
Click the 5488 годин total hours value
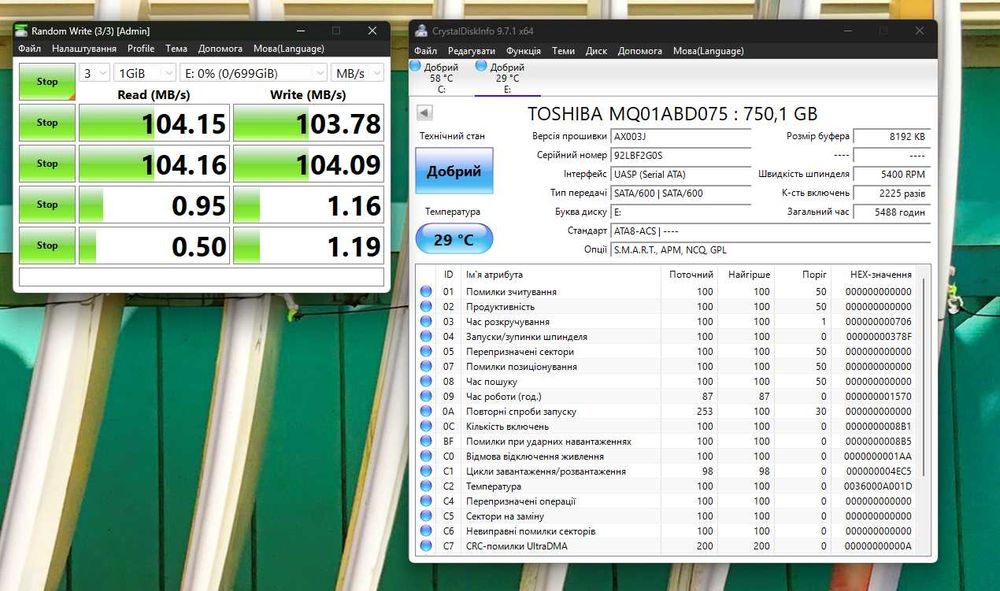(x=892, y=212)
